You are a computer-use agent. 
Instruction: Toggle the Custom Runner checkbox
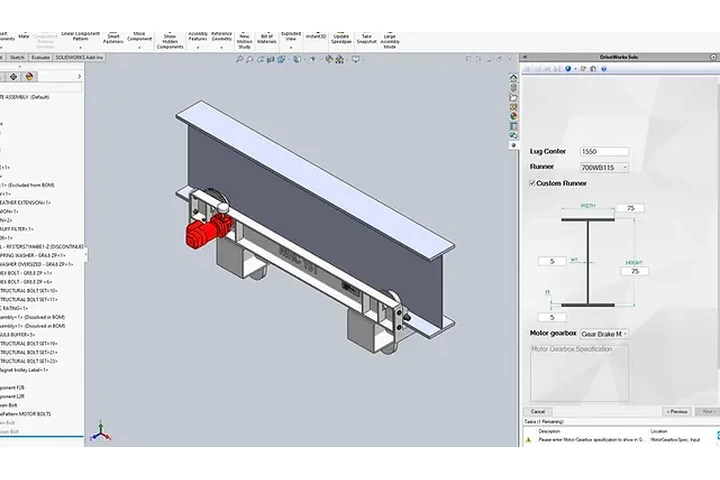tap(532, 183)
